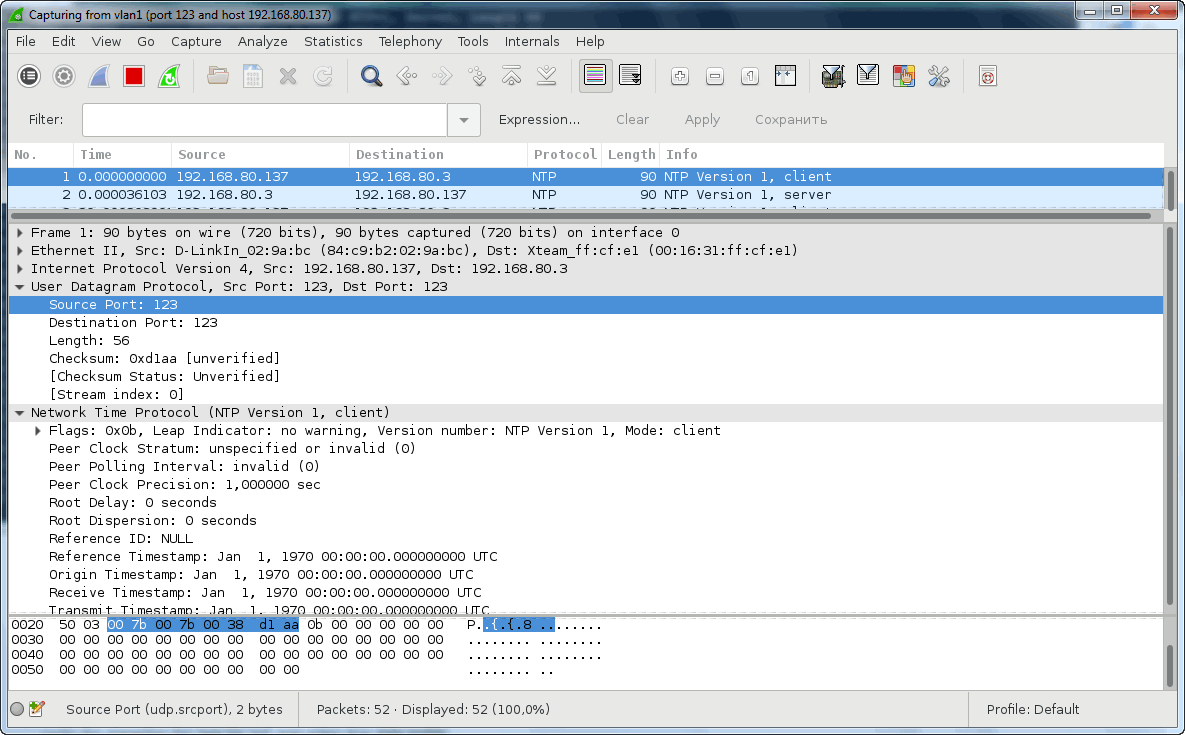Toggle packet list colorizing
This screenshot has width=1185, height=735.
pyautogui.click(x=596, y=76)
